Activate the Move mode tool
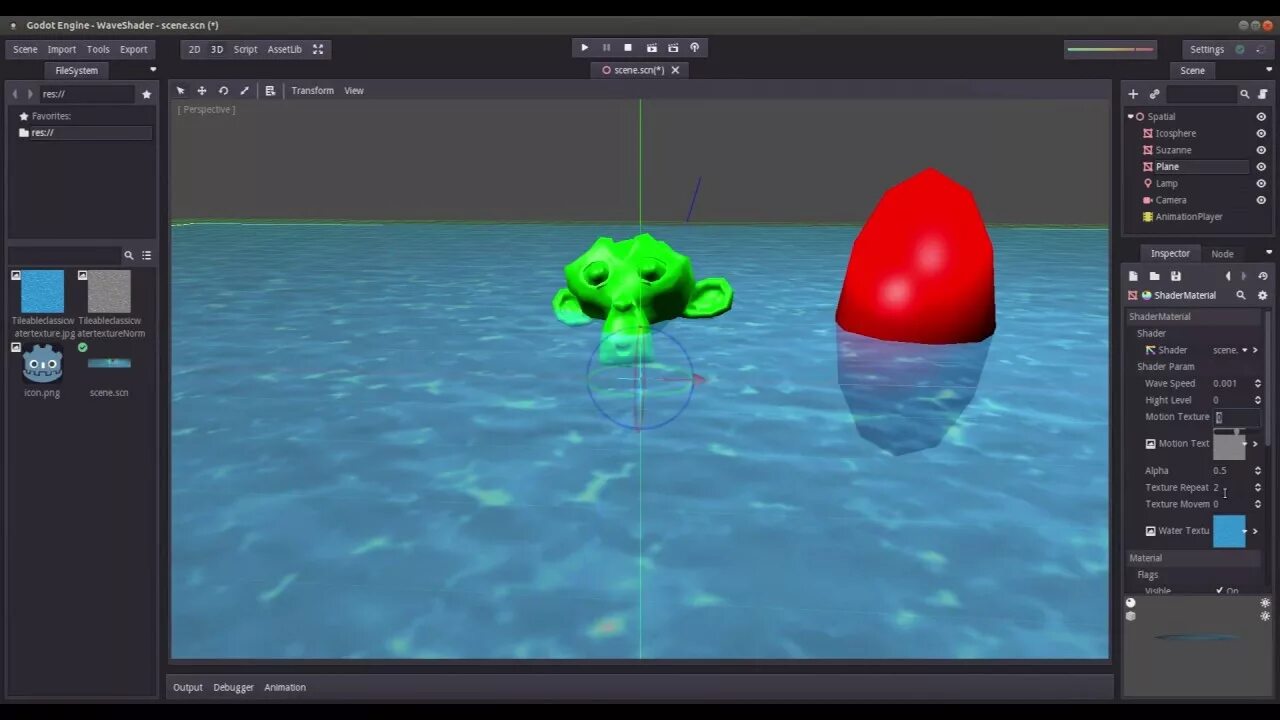 [202, 90]
